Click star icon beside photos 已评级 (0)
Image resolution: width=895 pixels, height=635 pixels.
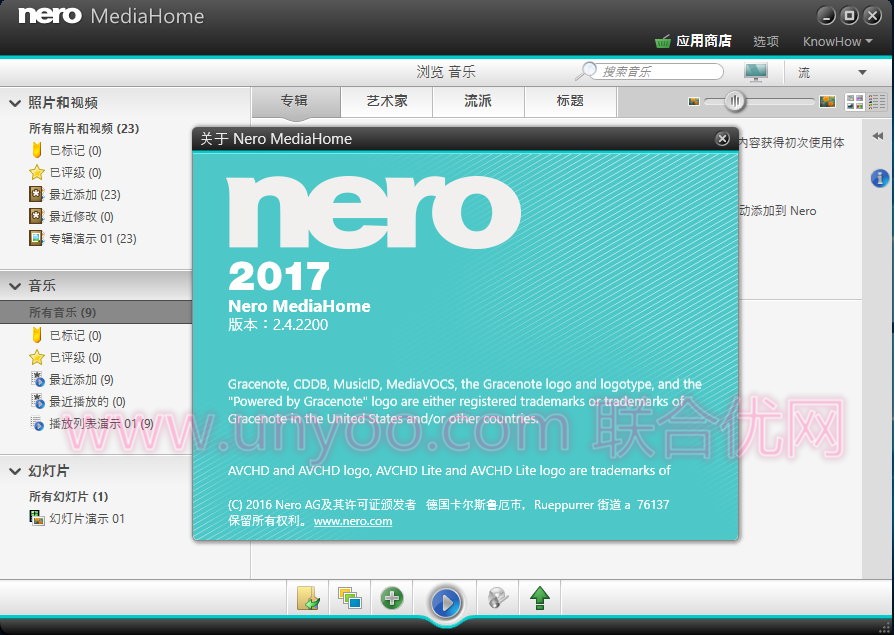tap(37, 172)
